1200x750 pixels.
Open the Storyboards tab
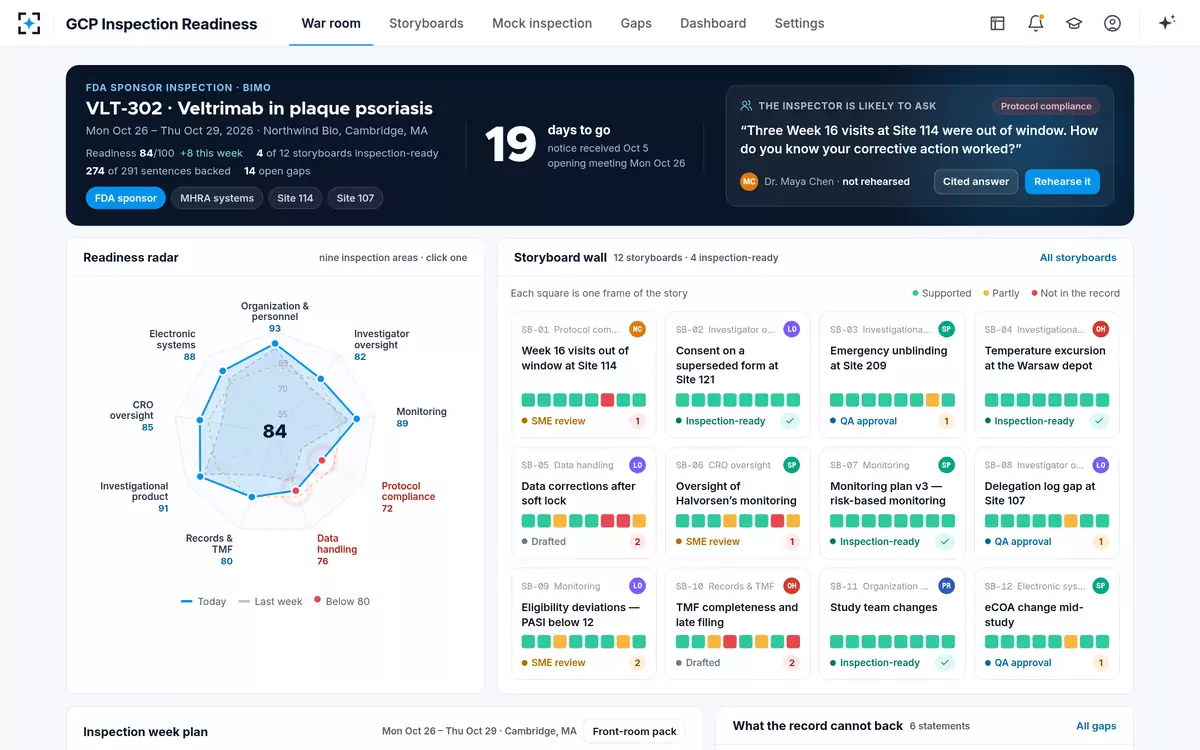[426, 23]
